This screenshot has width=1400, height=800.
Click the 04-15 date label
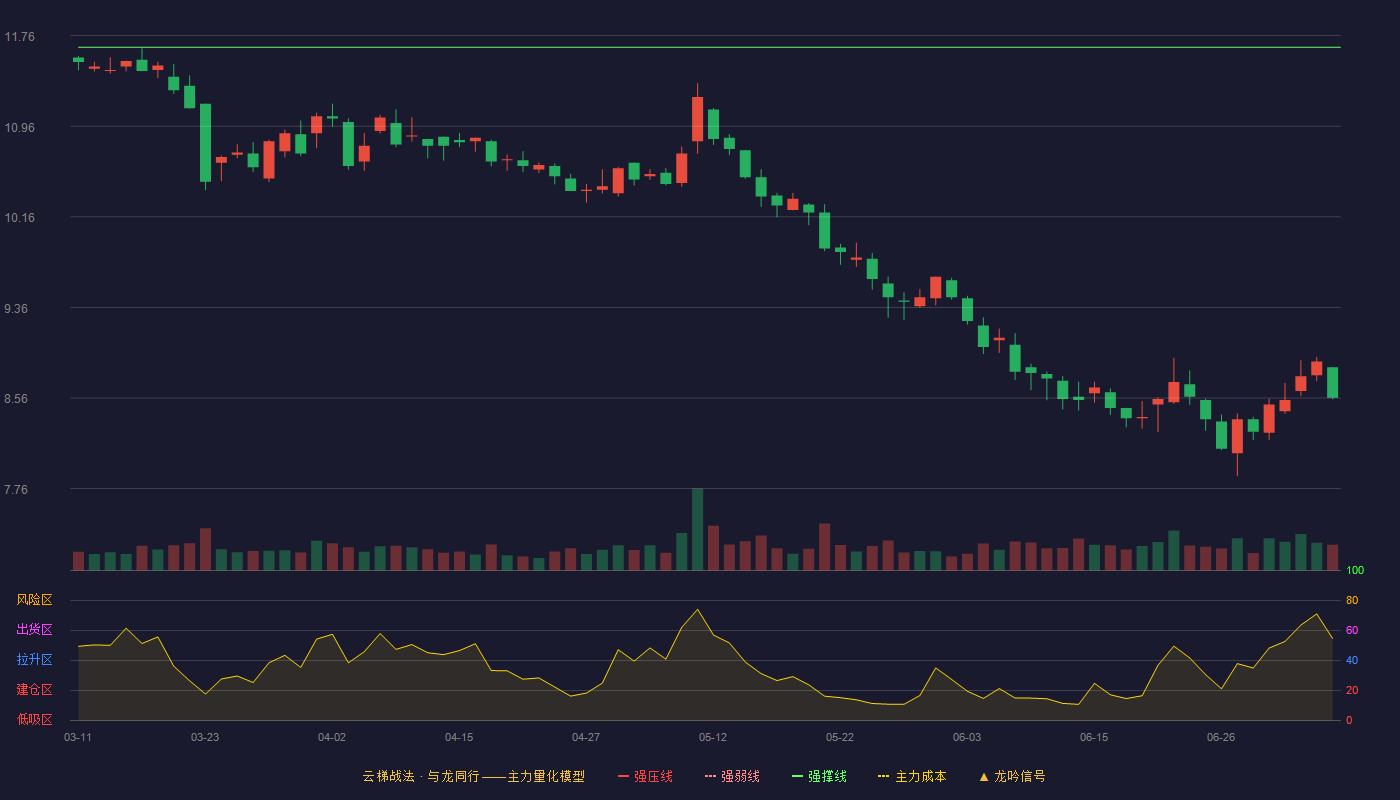pyautogui.click(x=459, y=737)
